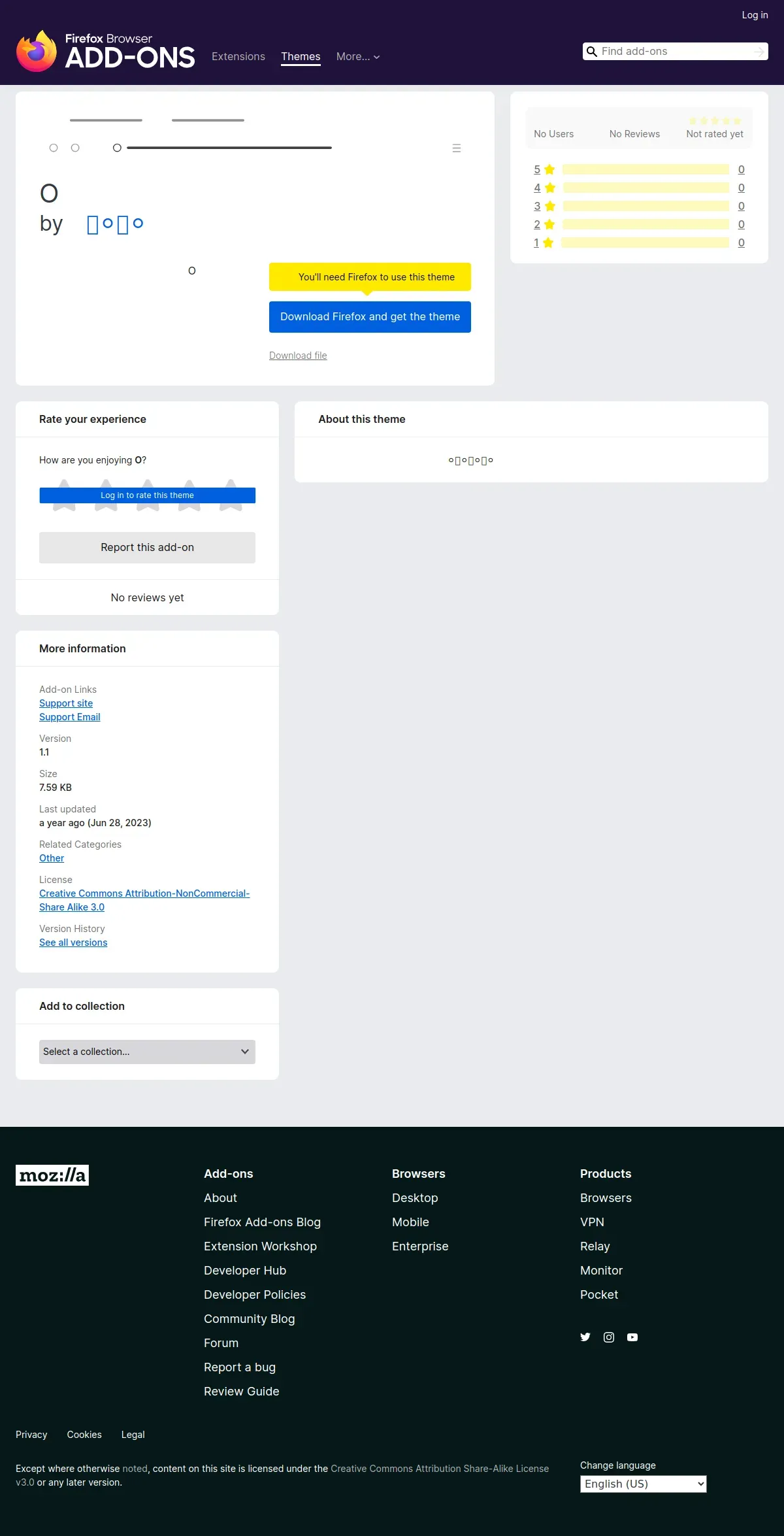
Task: Open the Pocket product link
Action: [x=599, y=1295]
